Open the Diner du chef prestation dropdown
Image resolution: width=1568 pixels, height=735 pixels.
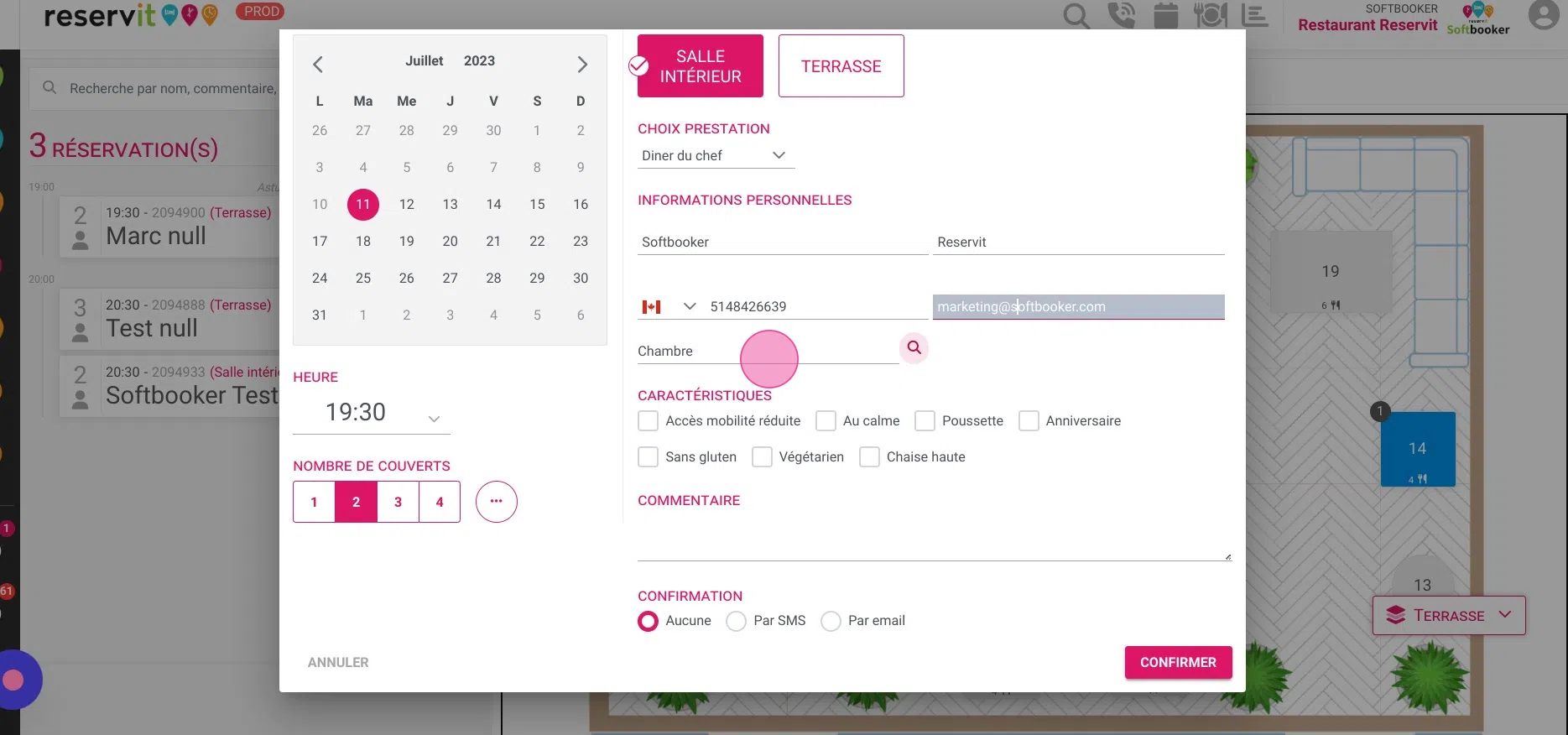[x=716, y=156]
